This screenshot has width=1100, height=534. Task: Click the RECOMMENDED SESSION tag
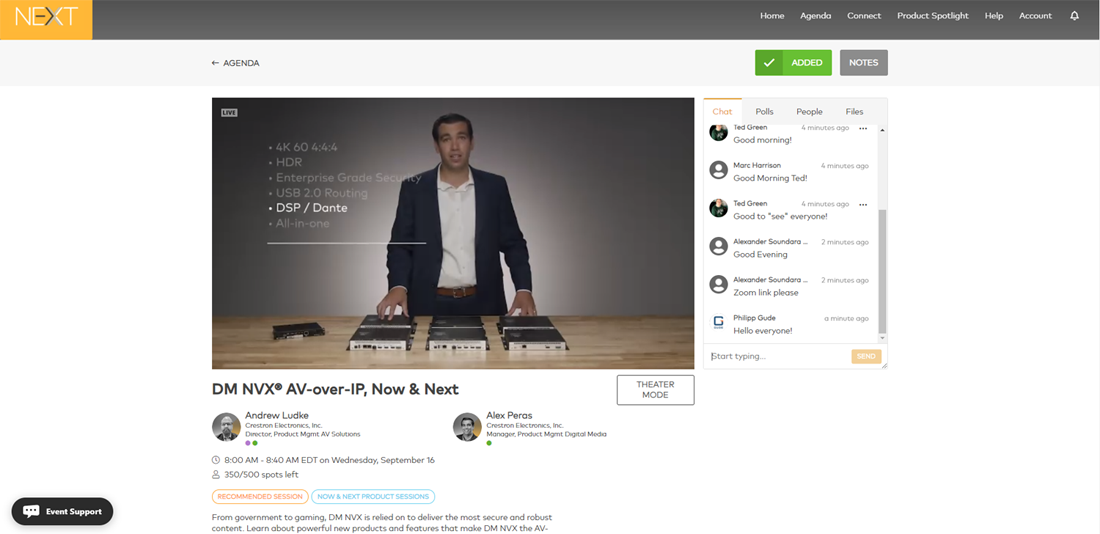(x=260, y=497)
